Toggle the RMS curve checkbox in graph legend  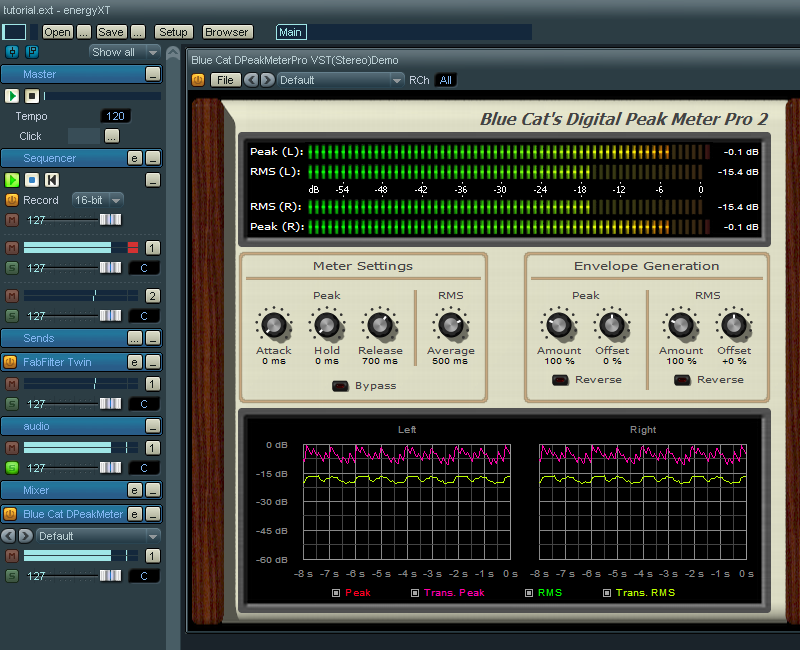tap(529, 593)
